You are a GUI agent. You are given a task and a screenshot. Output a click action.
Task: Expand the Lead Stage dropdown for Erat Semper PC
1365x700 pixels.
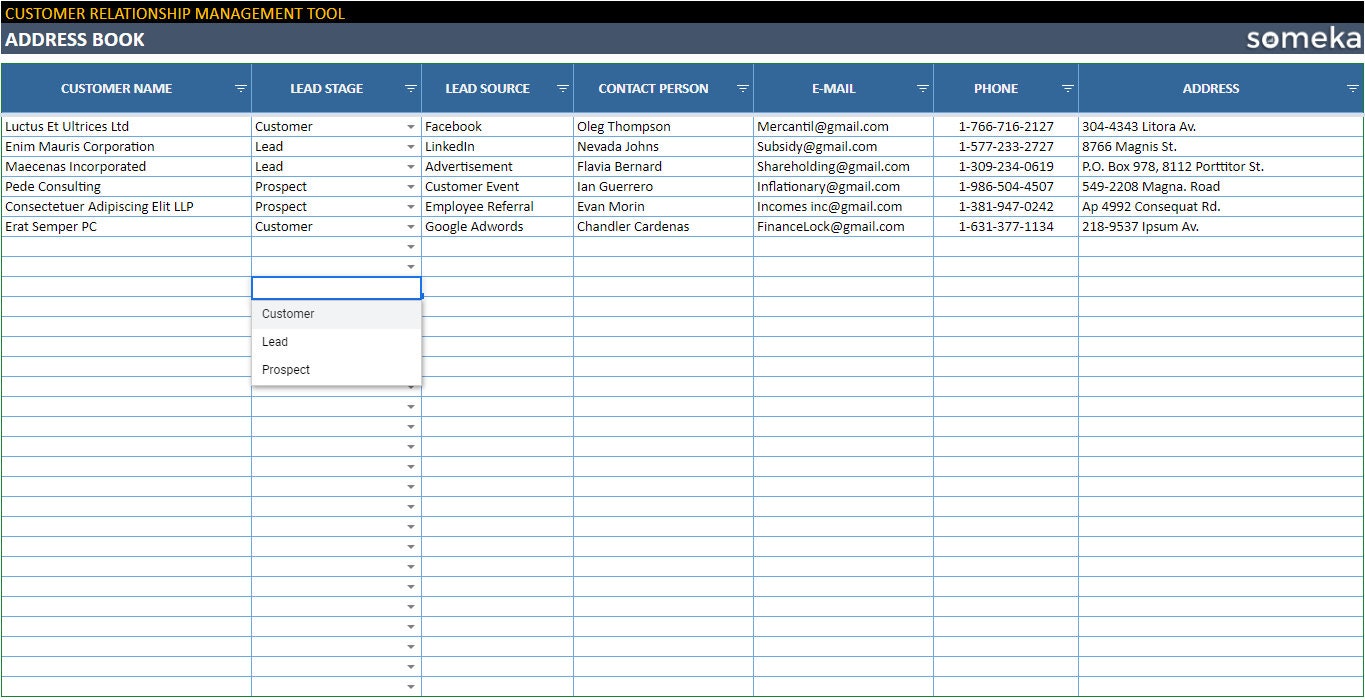410,226
